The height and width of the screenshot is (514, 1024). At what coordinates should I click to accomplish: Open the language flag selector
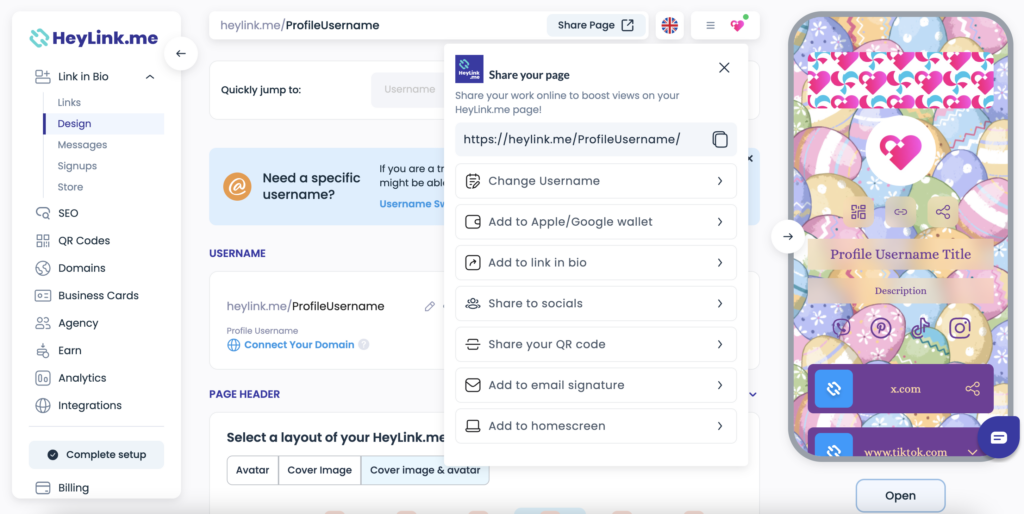click(x=669, y=25)
